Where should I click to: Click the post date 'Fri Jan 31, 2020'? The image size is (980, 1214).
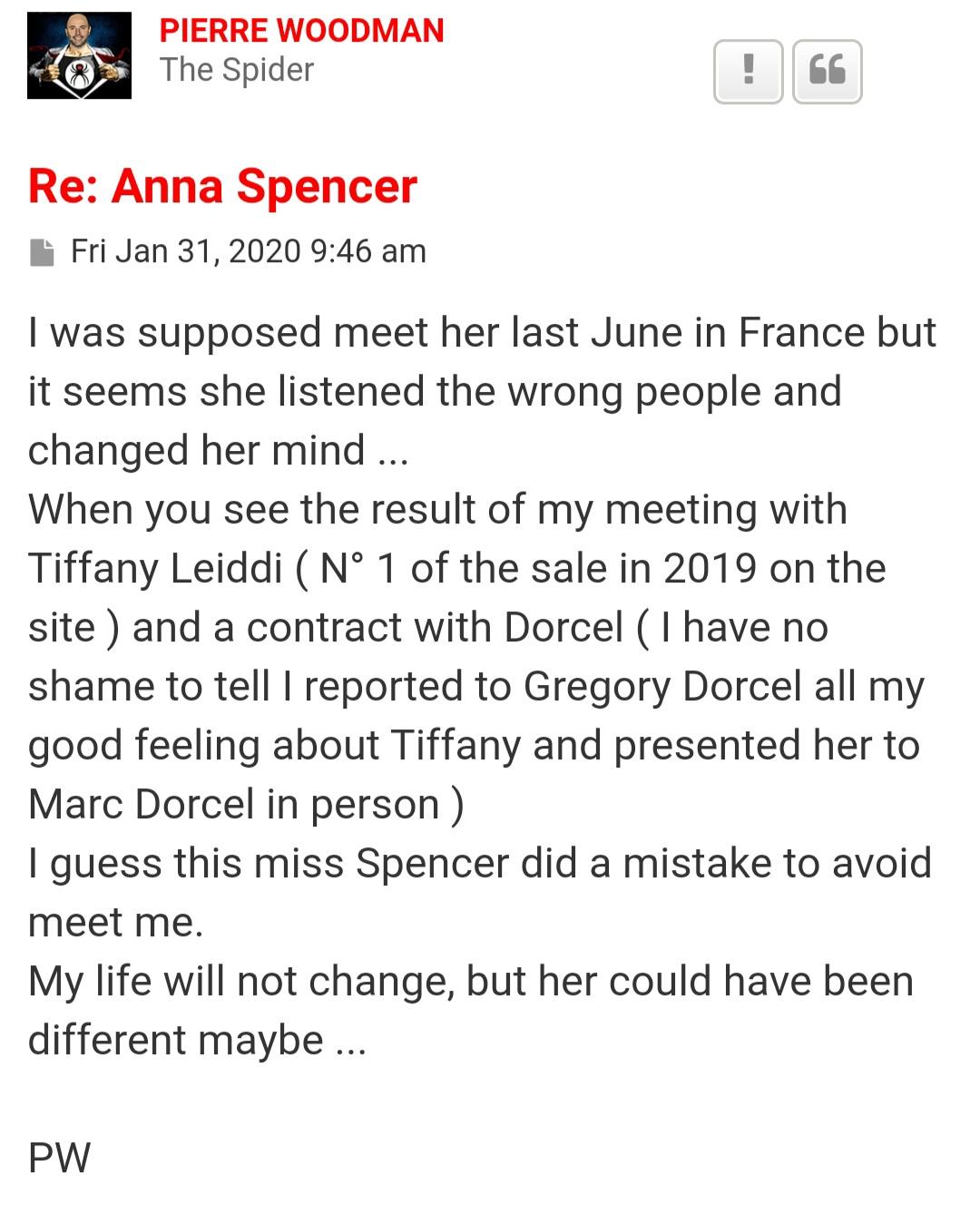[185, 251]
